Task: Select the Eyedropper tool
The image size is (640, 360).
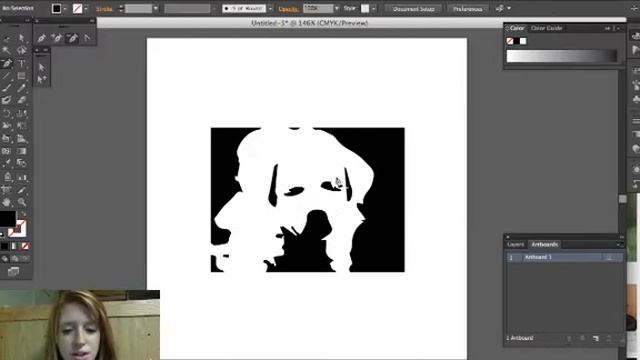Action: click(x=7, y=163)
